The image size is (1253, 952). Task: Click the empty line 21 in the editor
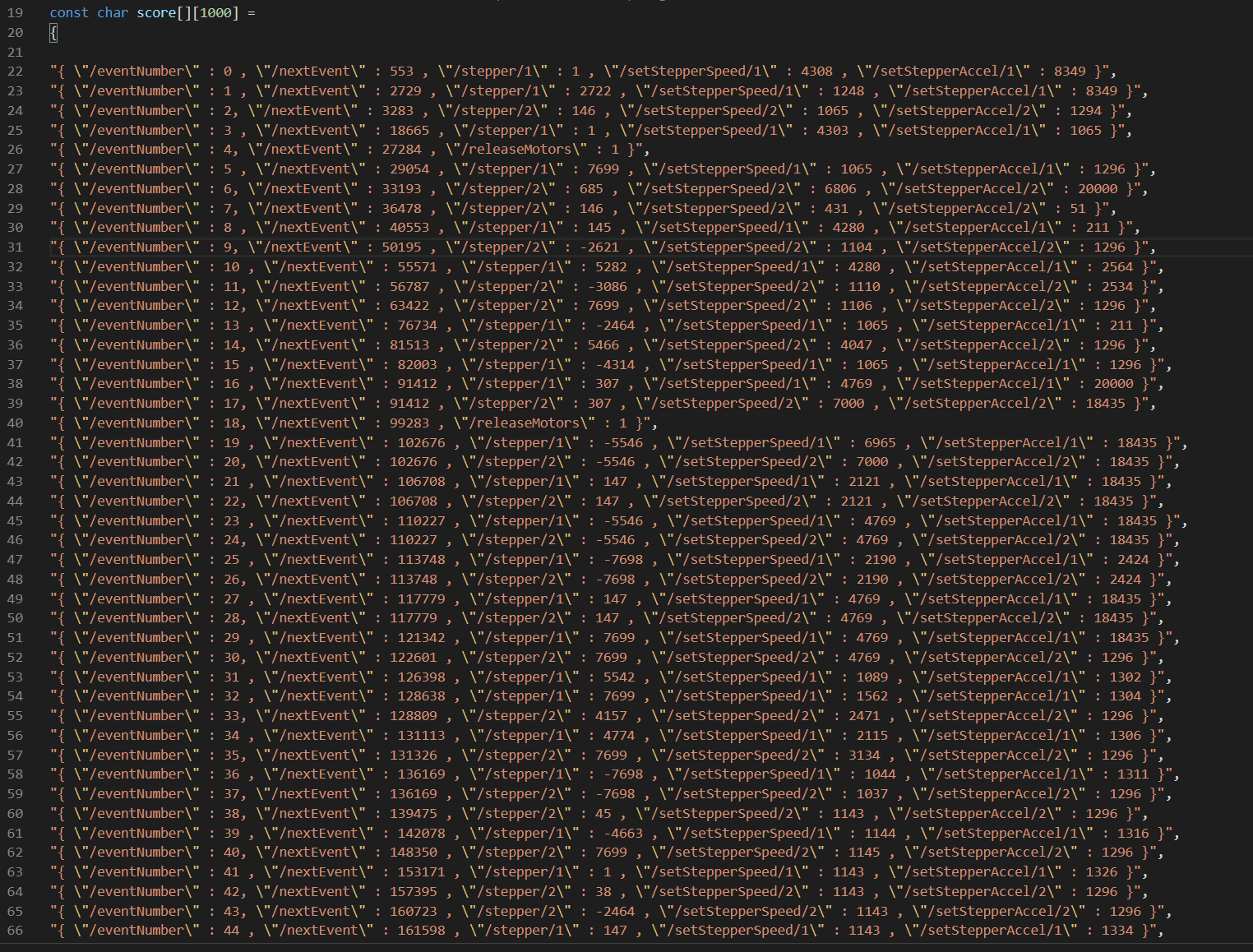click(329, 52)
